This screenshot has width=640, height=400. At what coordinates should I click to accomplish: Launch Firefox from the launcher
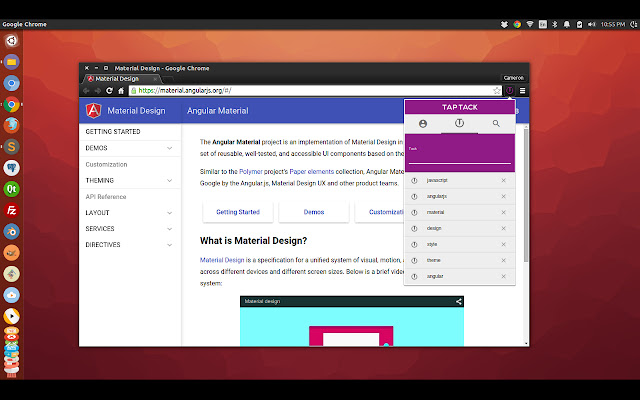pyautogui.click(x=11, y=125)
